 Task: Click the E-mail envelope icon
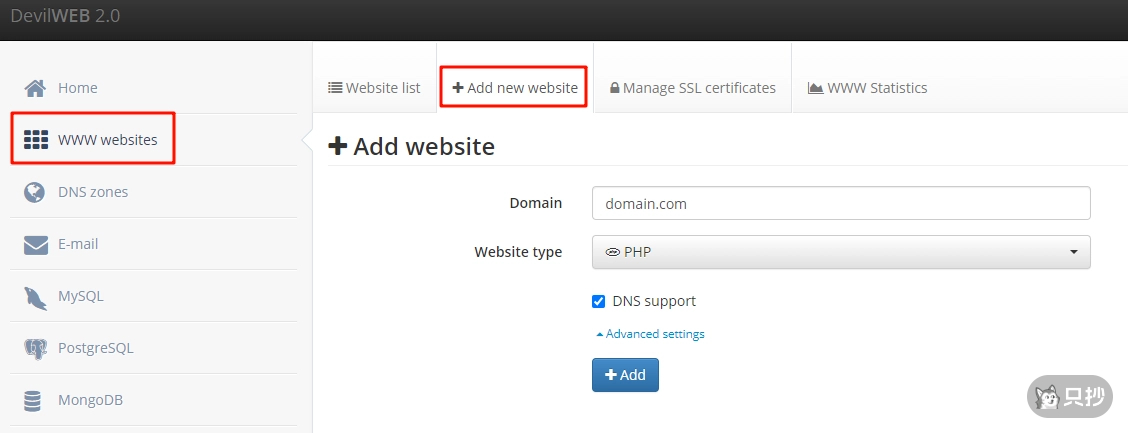(35, 244)
